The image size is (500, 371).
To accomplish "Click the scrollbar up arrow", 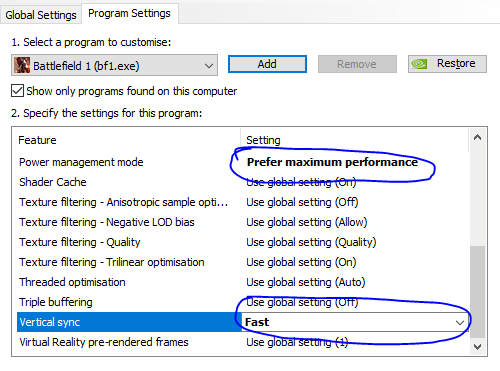I will [477, 137].
